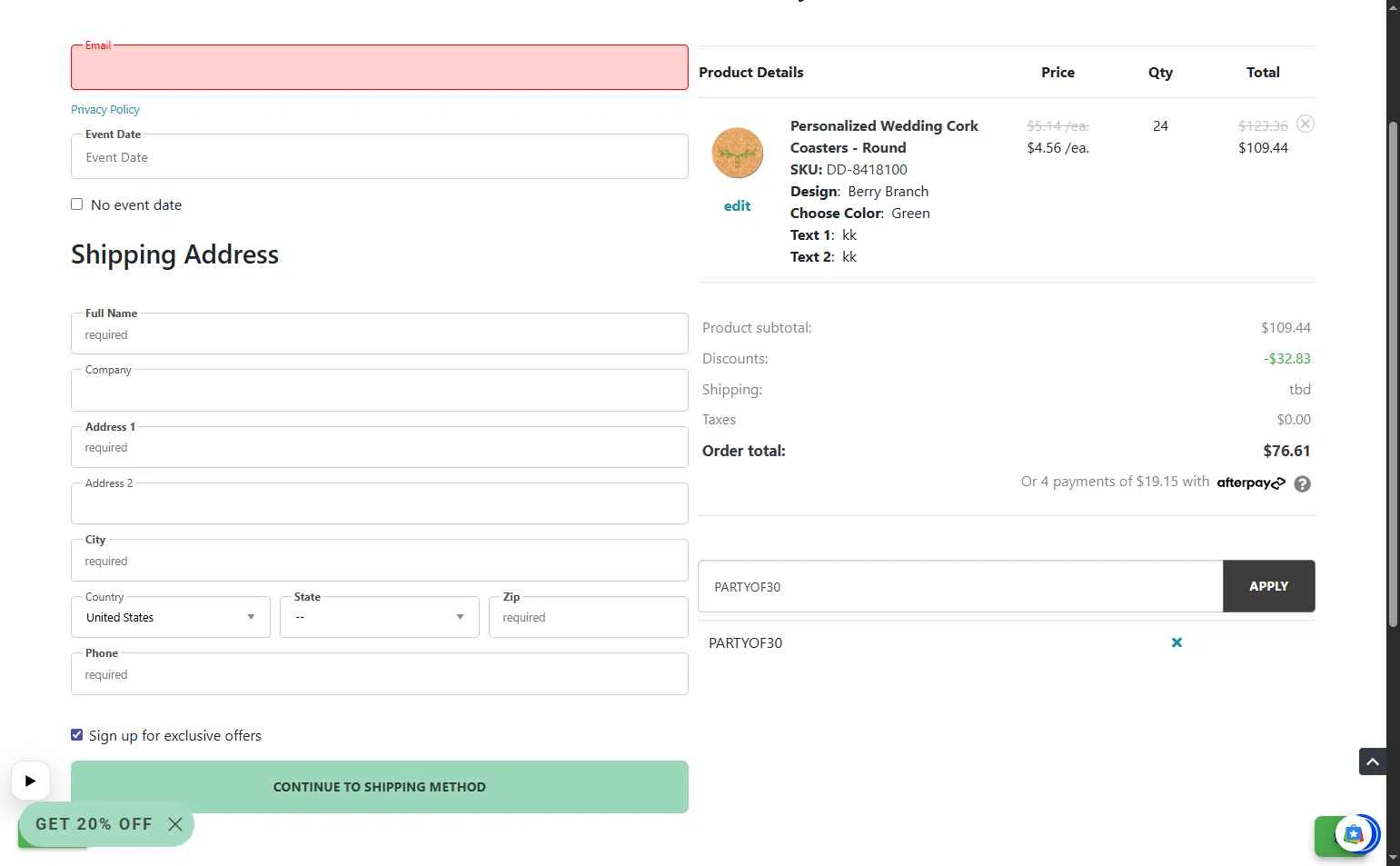Click the Design: Berry Branch text

[859, 191]
